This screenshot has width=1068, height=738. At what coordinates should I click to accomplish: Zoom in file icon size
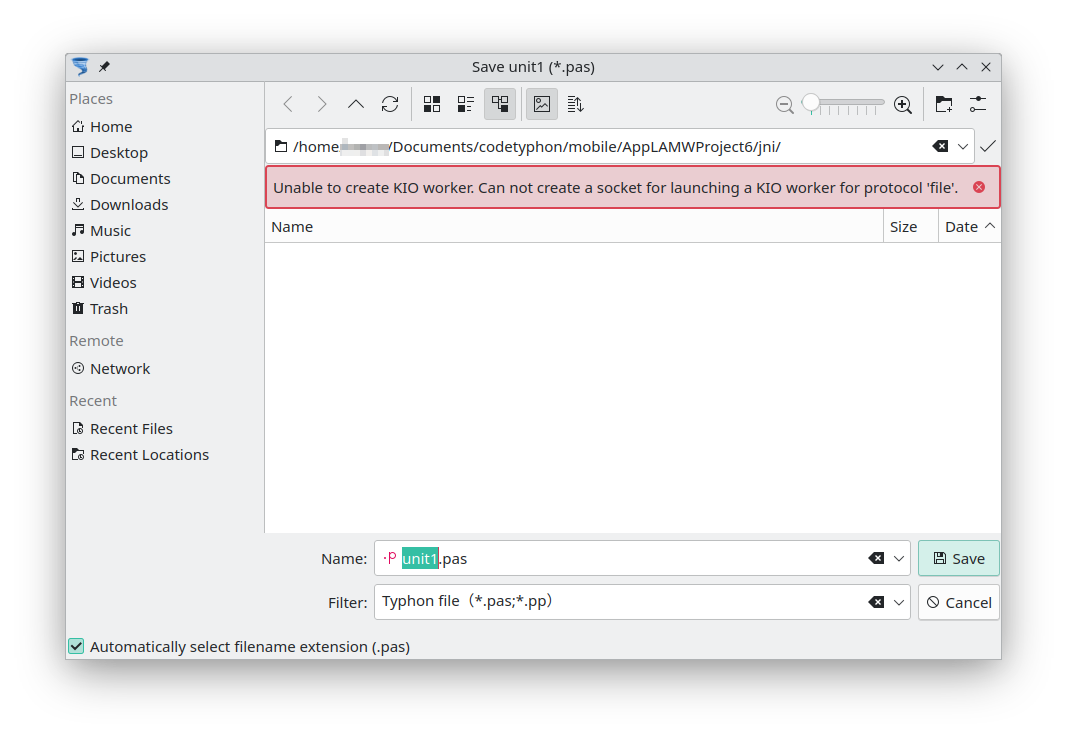click(x=903, y=105)
